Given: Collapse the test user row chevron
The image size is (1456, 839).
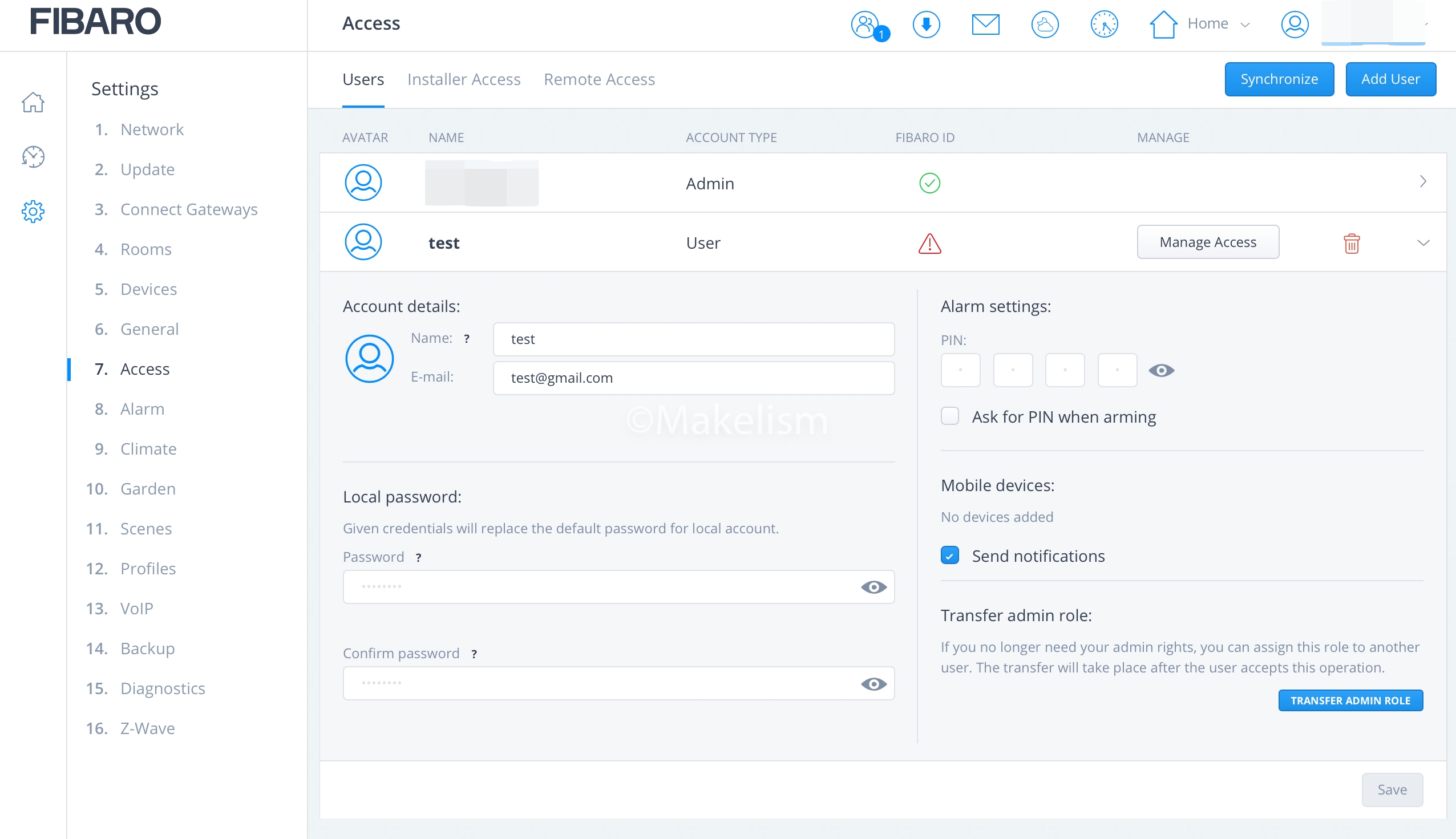Looking at the screenshot, I should point(1422,242).
